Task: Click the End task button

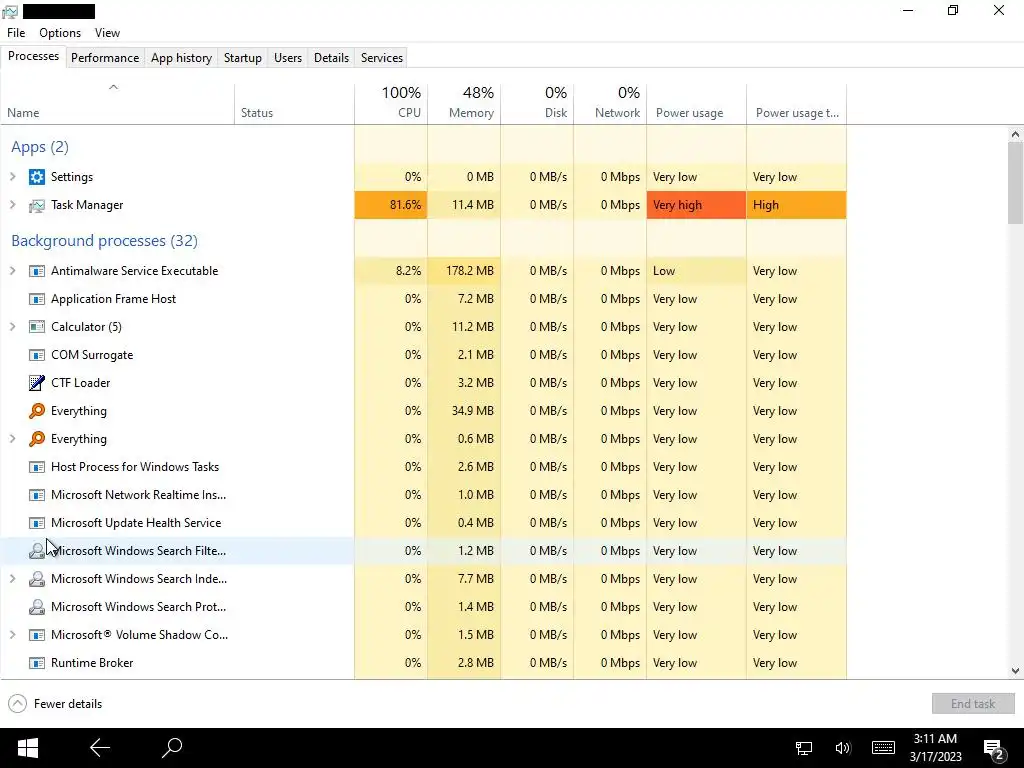Action: point(973,703)
